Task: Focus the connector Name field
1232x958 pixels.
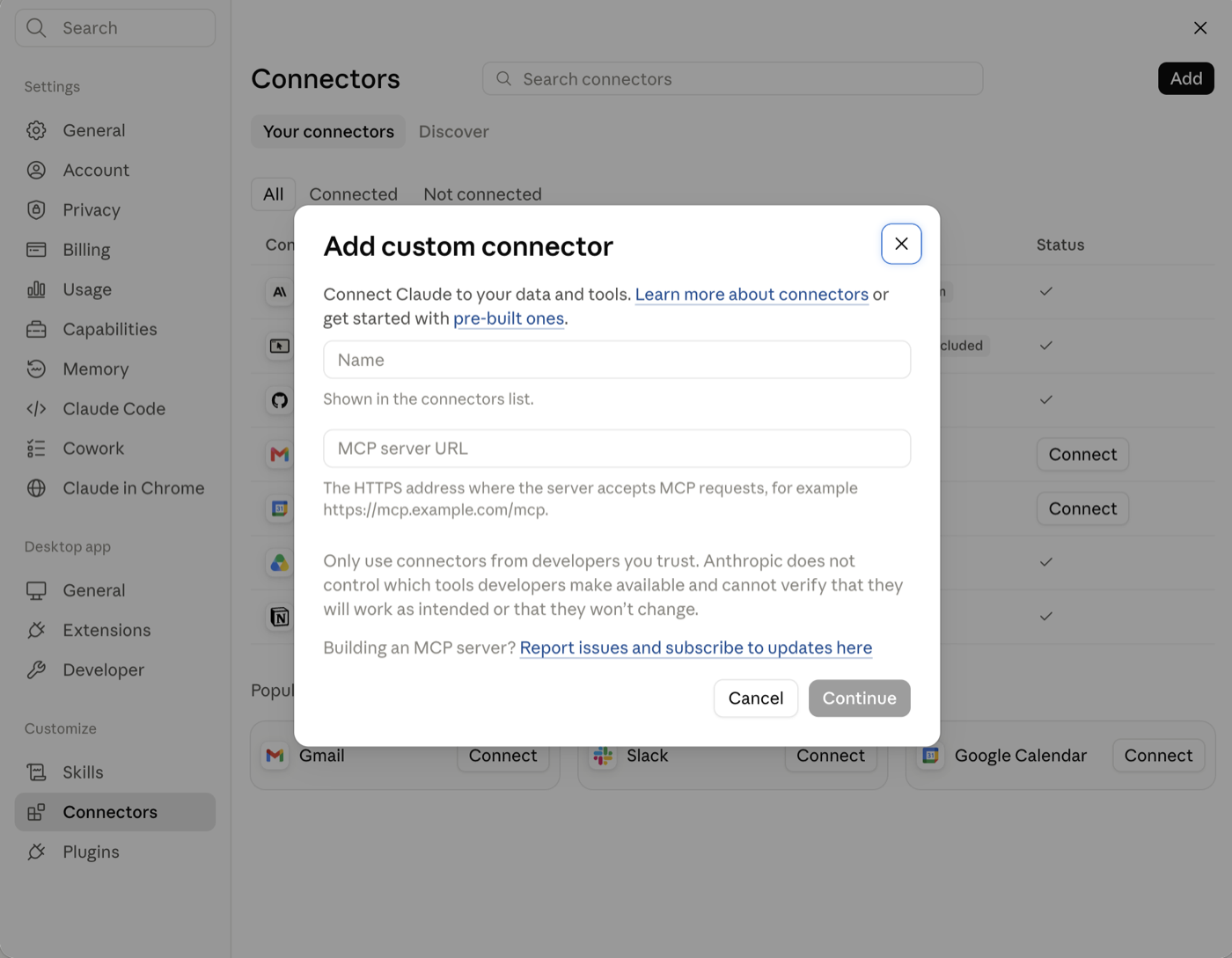Action: (617, 360)
